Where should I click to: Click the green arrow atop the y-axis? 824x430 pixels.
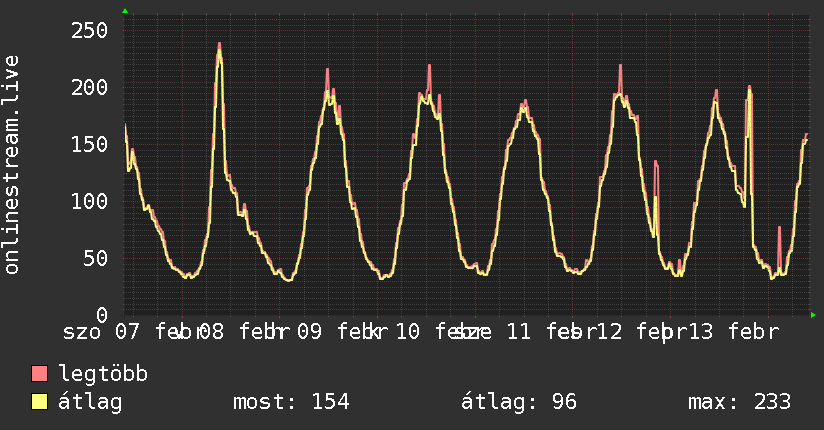click(125, 11)
